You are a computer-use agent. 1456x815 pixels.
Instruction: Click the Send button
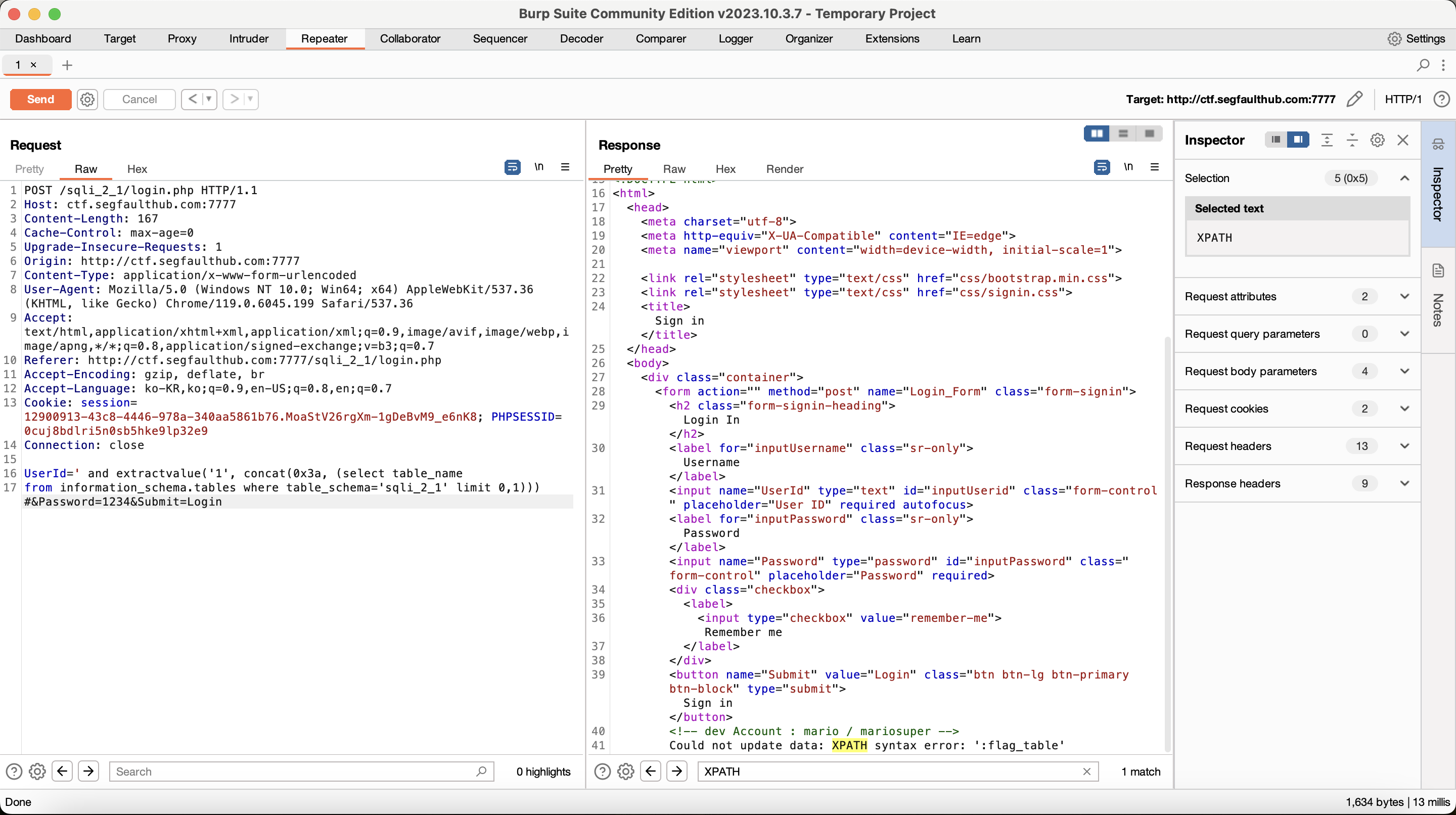tap(40, 99)
